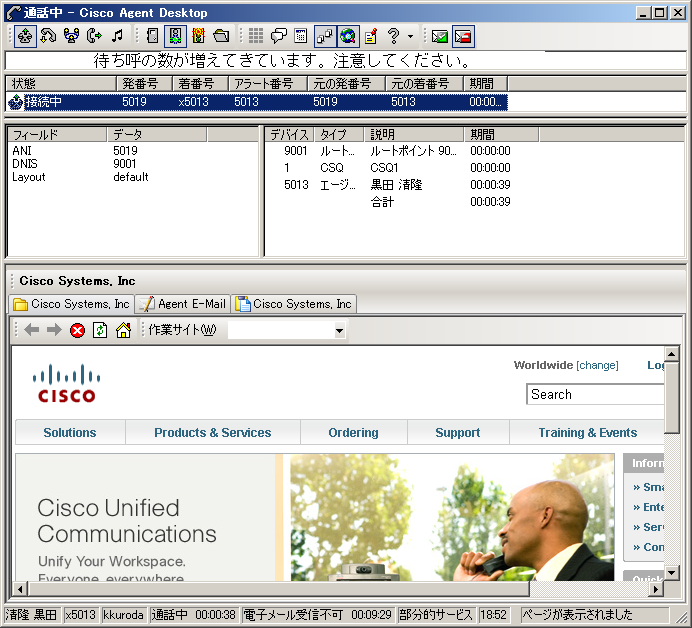Open the Ordering menu on webpage
Image resolution: width=692 pixels, height=628 pixels.
coord(354,432)
